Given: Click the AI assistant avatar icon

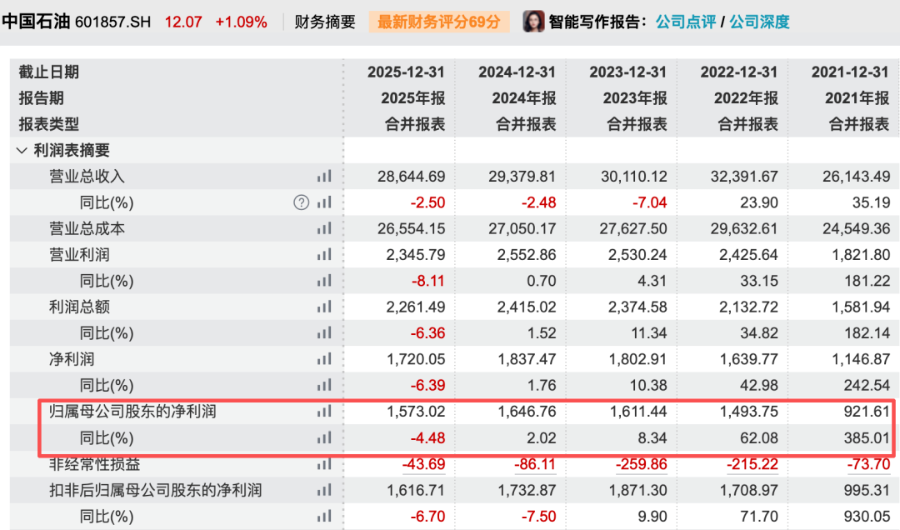Looking at the screenshot, I should (x=534, y=21).
